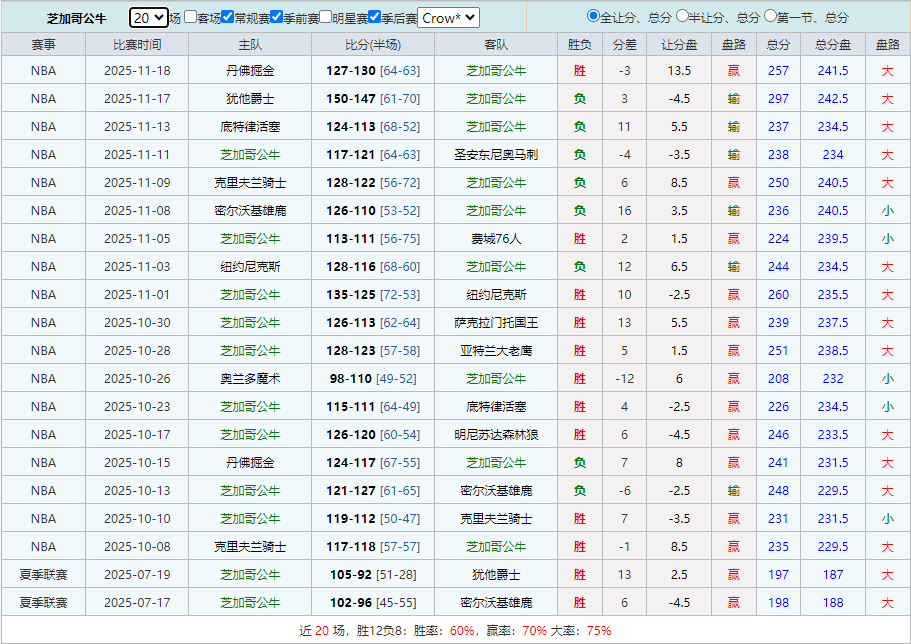Open the match count dropdown showing 20

tap(149, 17)
